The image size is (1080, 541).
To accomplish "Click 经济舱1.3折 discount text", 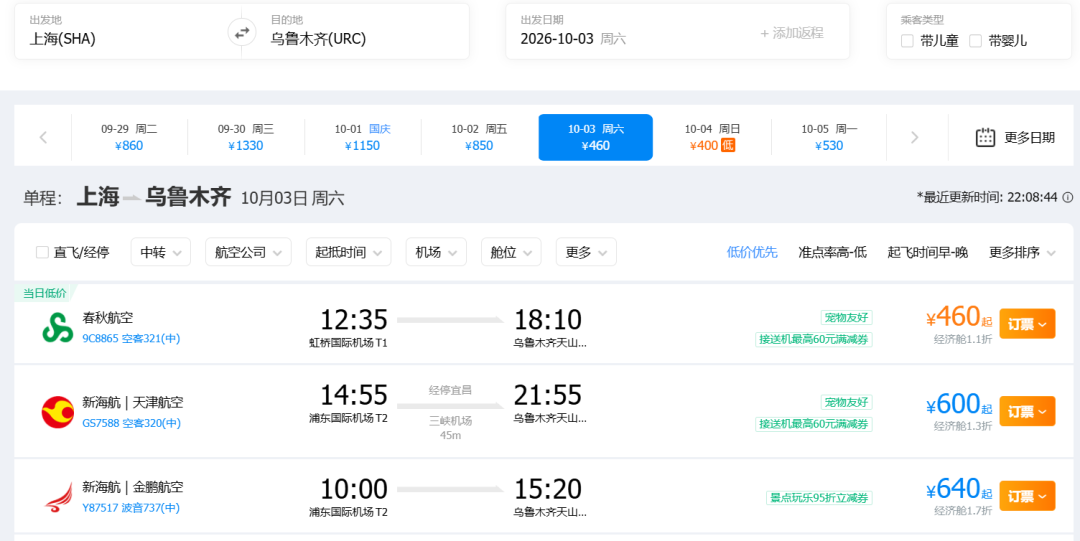I will 963,426.
